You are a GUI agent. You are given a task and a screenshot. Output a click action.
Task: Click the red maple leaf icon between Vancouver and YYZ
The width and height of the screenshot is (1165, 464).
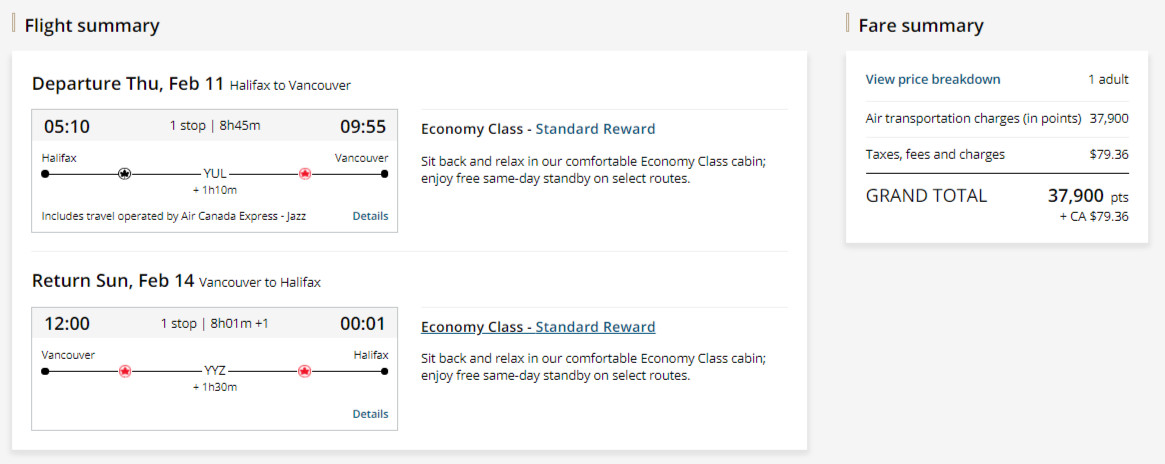click(x=125, y=371)
